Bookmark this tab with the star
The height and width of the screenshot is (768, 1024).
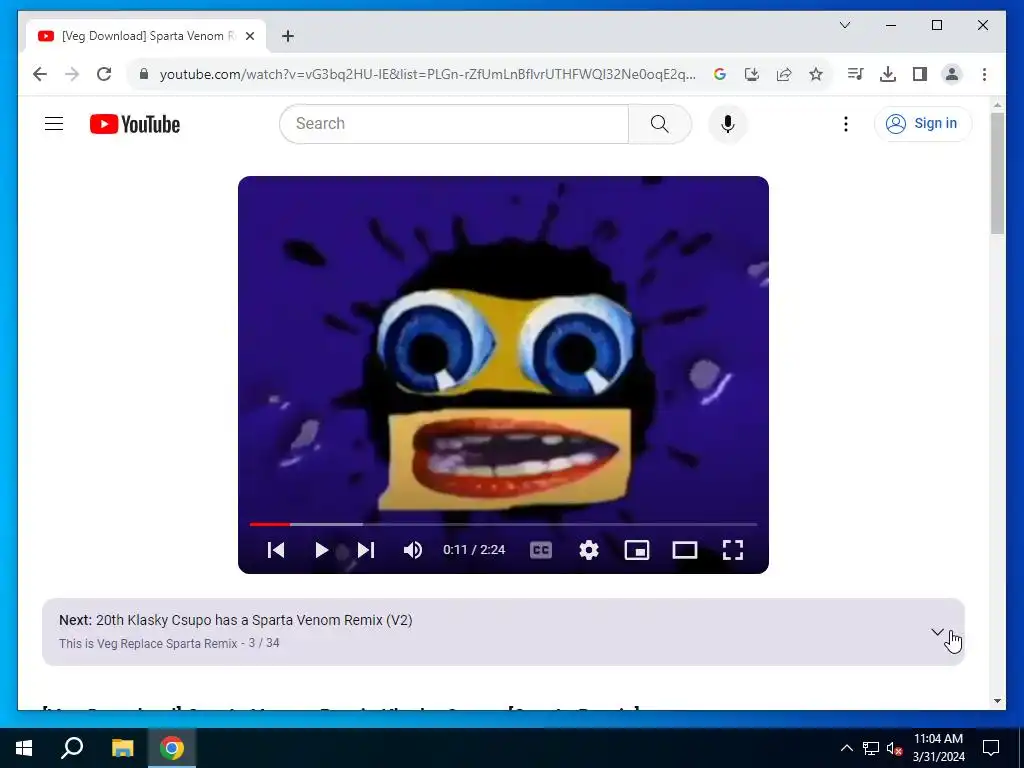tap(816, 74)
